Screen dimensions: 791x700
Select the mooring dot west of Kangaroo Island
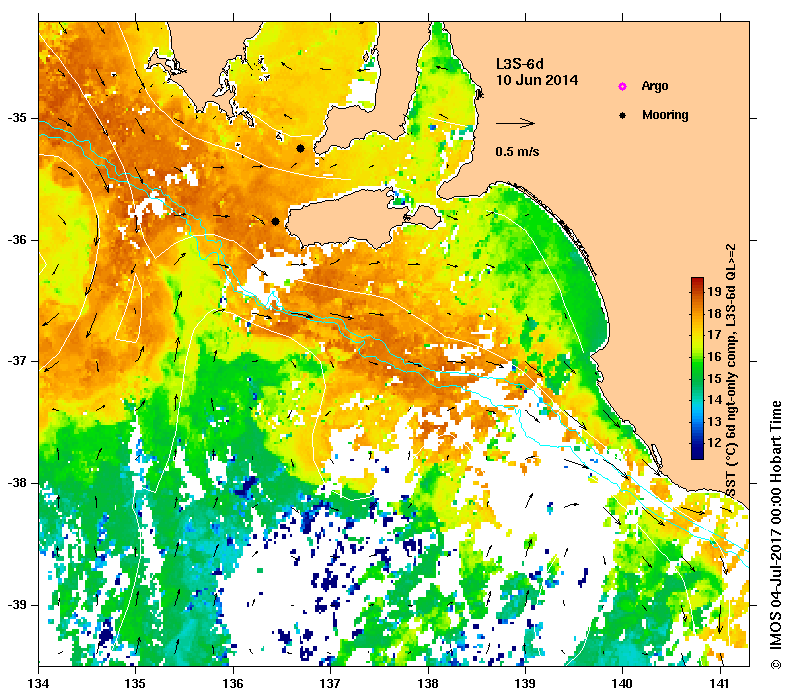(x=275, y=221)
